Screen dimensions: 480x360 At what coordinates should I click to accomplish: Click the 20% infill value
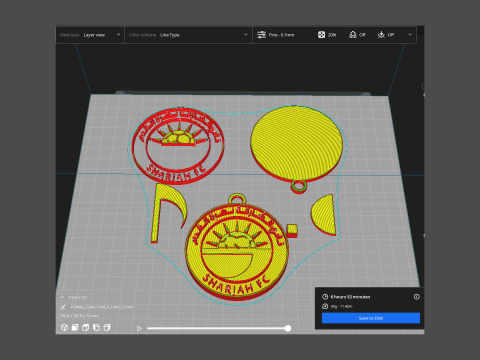point(332,35)
